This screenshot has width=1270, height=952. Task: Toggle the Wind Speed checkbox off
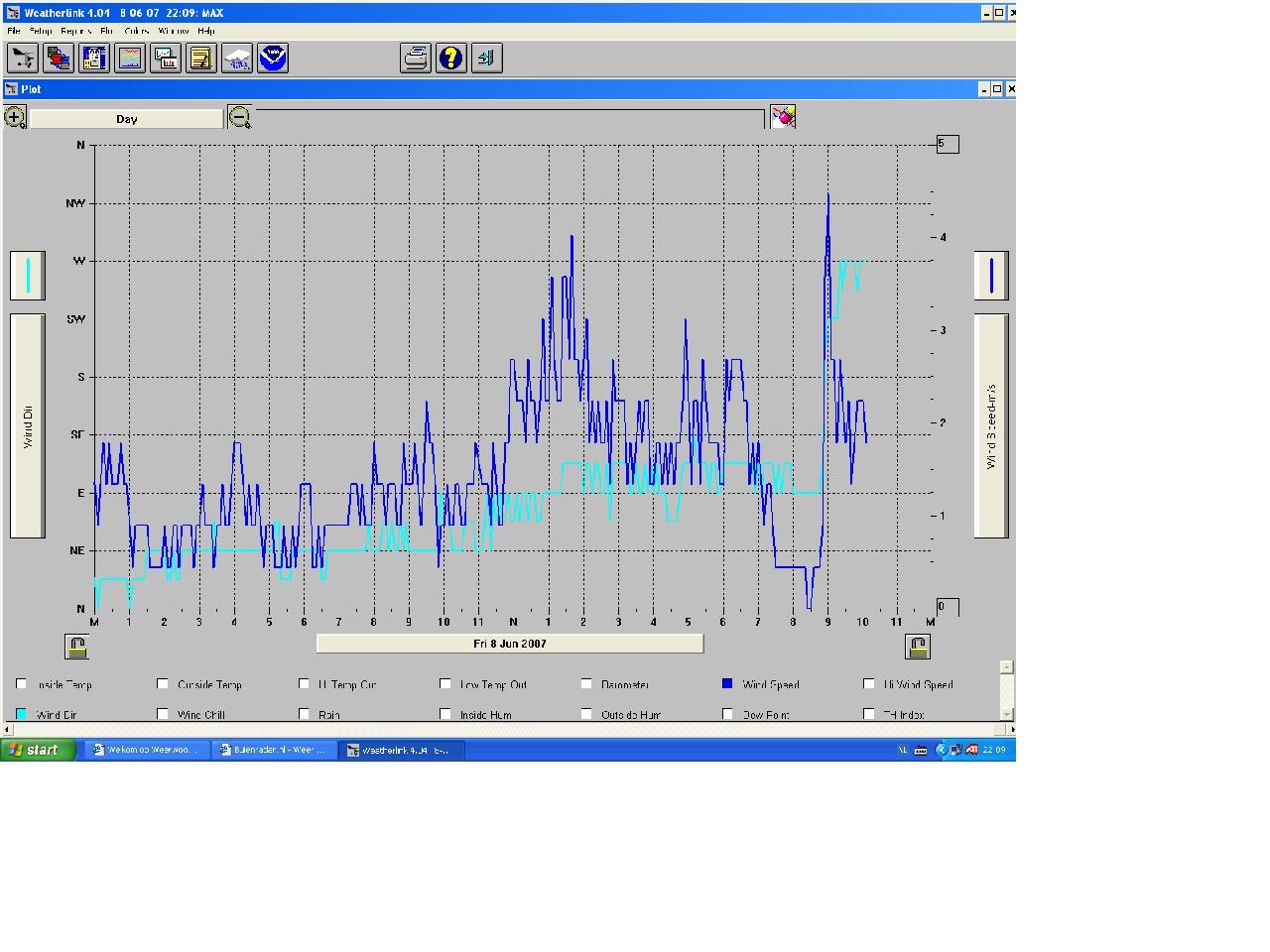[x=727, y=683]
